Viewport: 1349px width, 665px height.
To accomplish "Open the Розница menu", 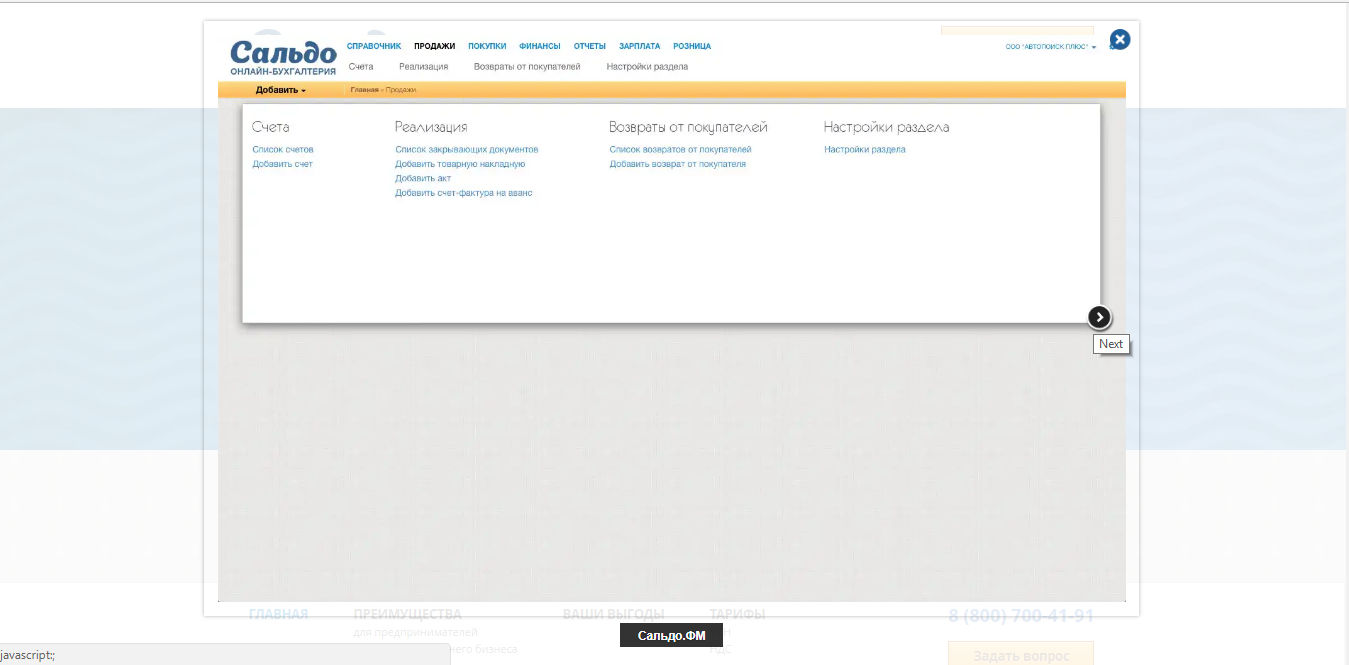I will point(692,46).
